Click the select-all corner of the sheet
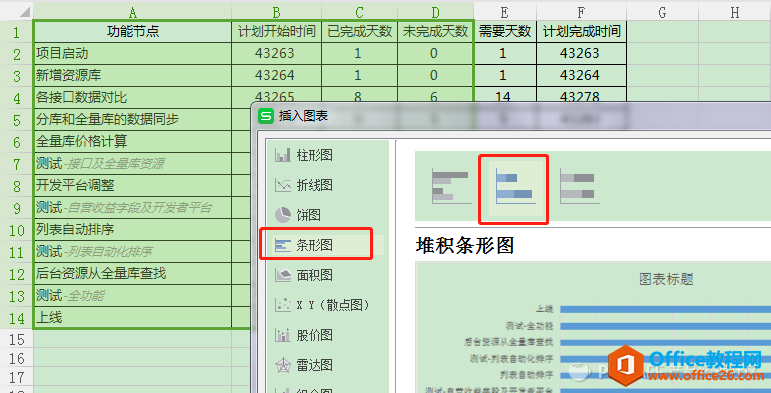This screenshot has width=771, height=393. 17,12
